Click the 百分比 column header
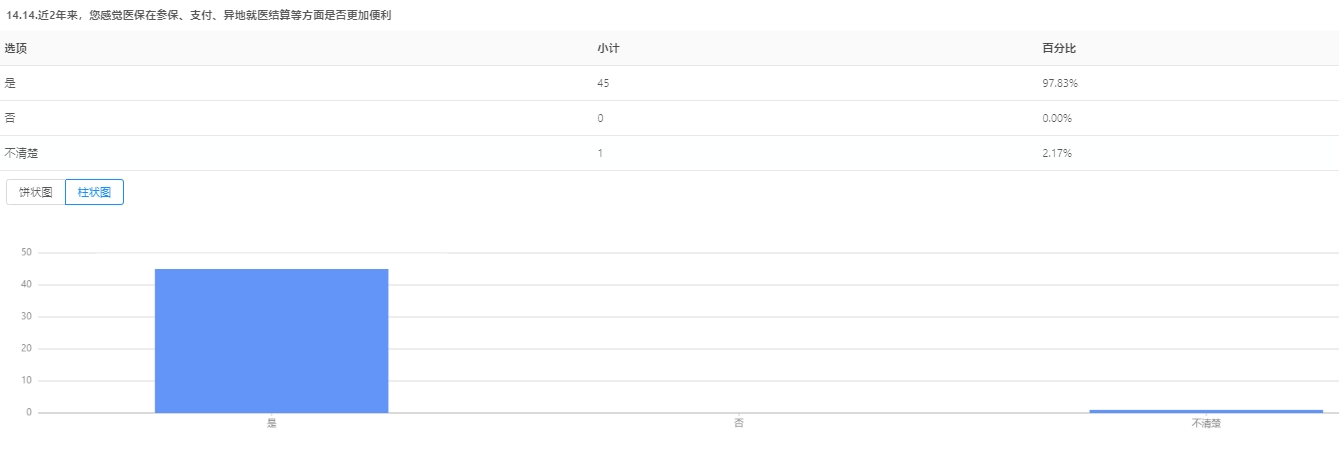The height and width of the screenshot is (449, 1339). tap(1059, 48)
